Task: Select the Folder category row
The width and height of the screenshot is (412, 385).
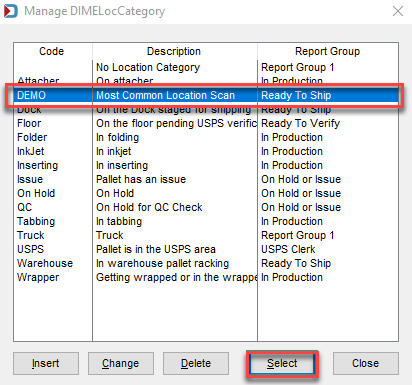Action: coord(206,137)
